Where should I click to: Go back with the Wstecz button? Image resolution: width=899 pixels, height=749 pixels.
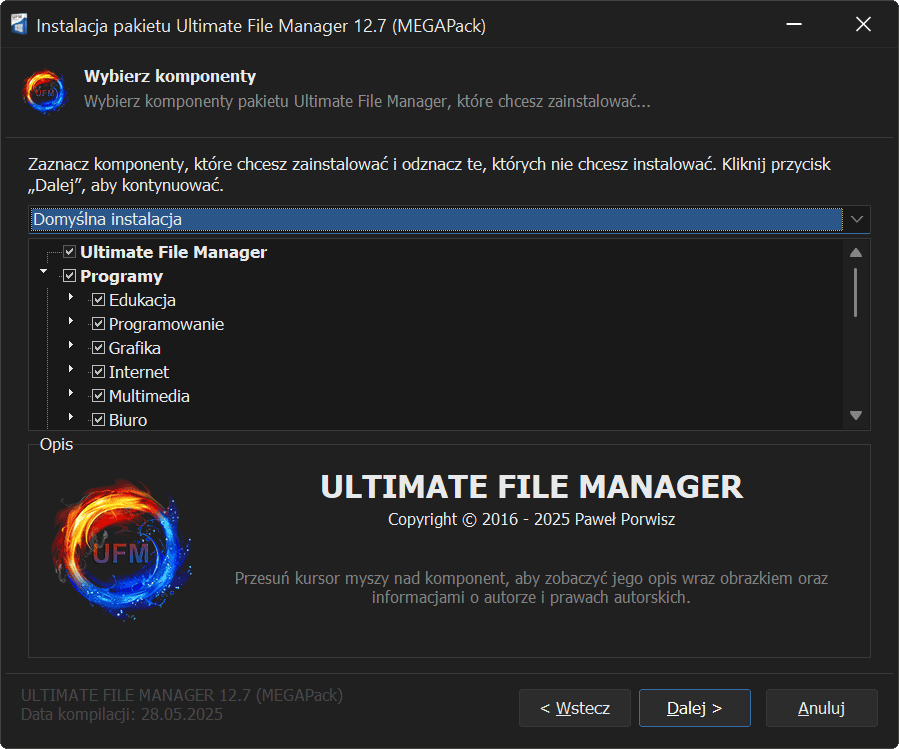(x=574, y=708)
